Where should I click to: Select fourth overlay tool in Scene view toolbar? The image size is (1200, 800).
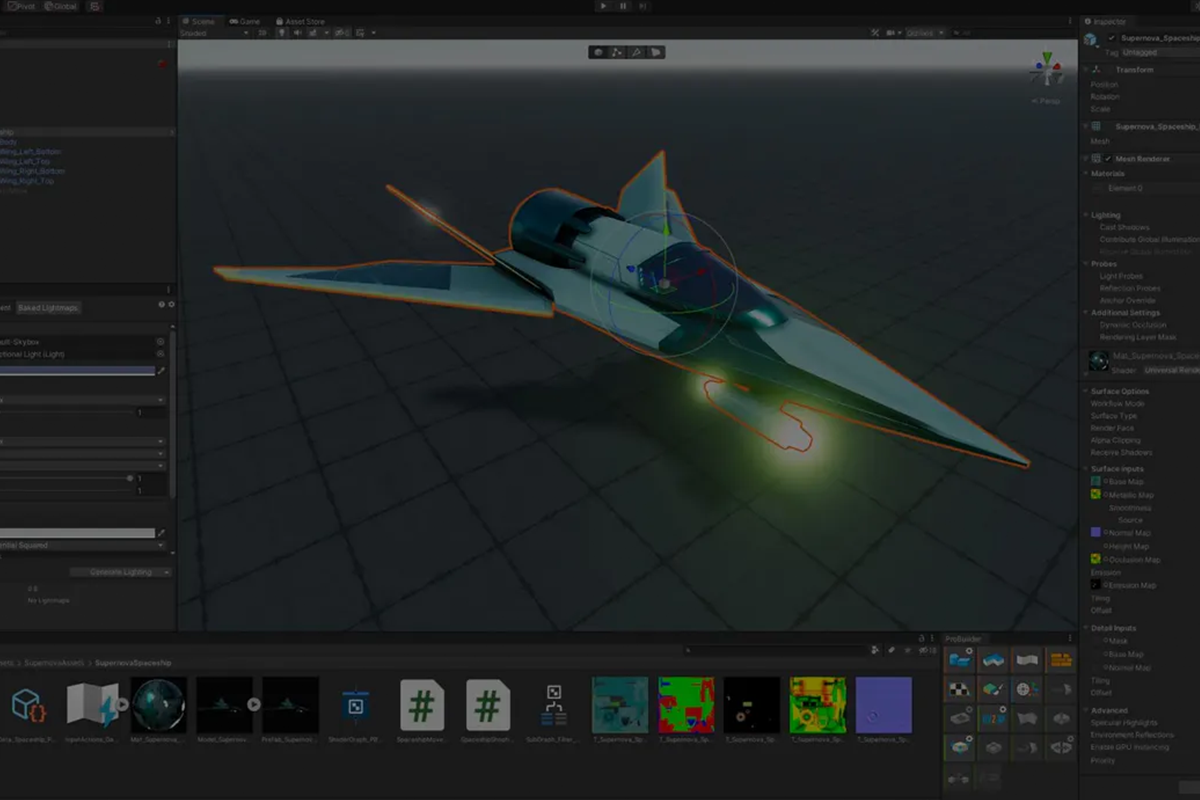[x=656, y=52]
